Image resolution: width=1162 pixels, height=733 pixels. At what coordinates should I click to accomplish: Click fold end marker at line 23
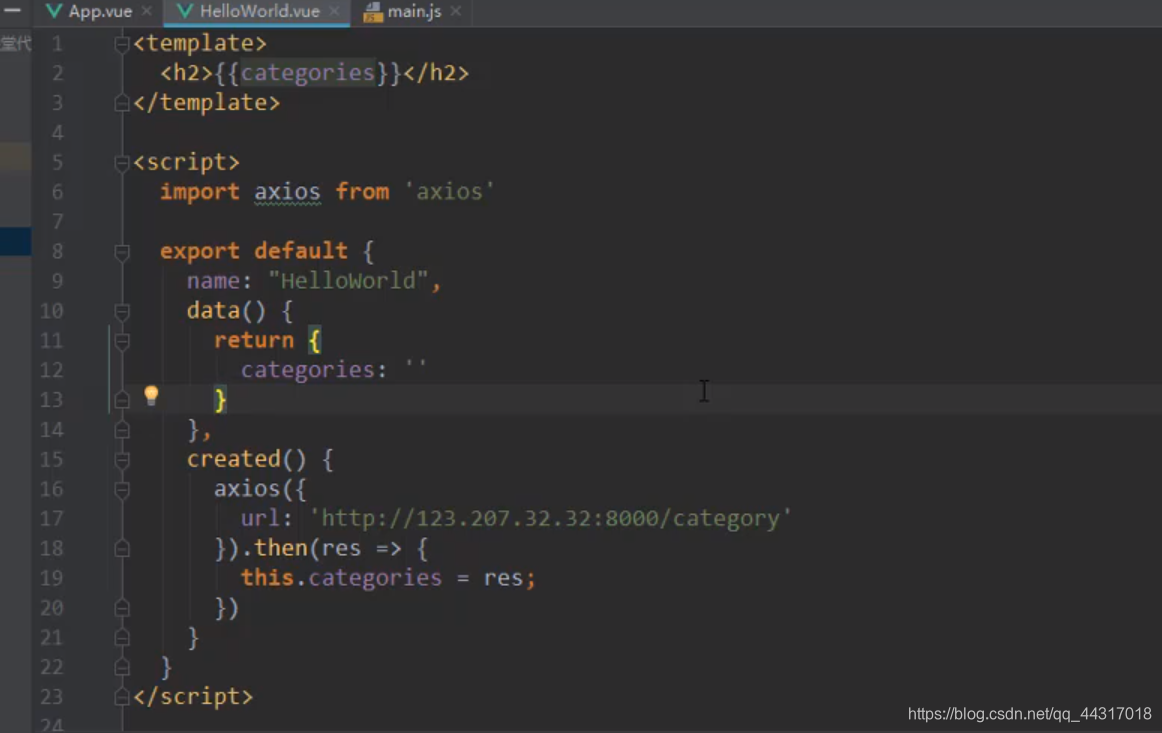(122, 697)
